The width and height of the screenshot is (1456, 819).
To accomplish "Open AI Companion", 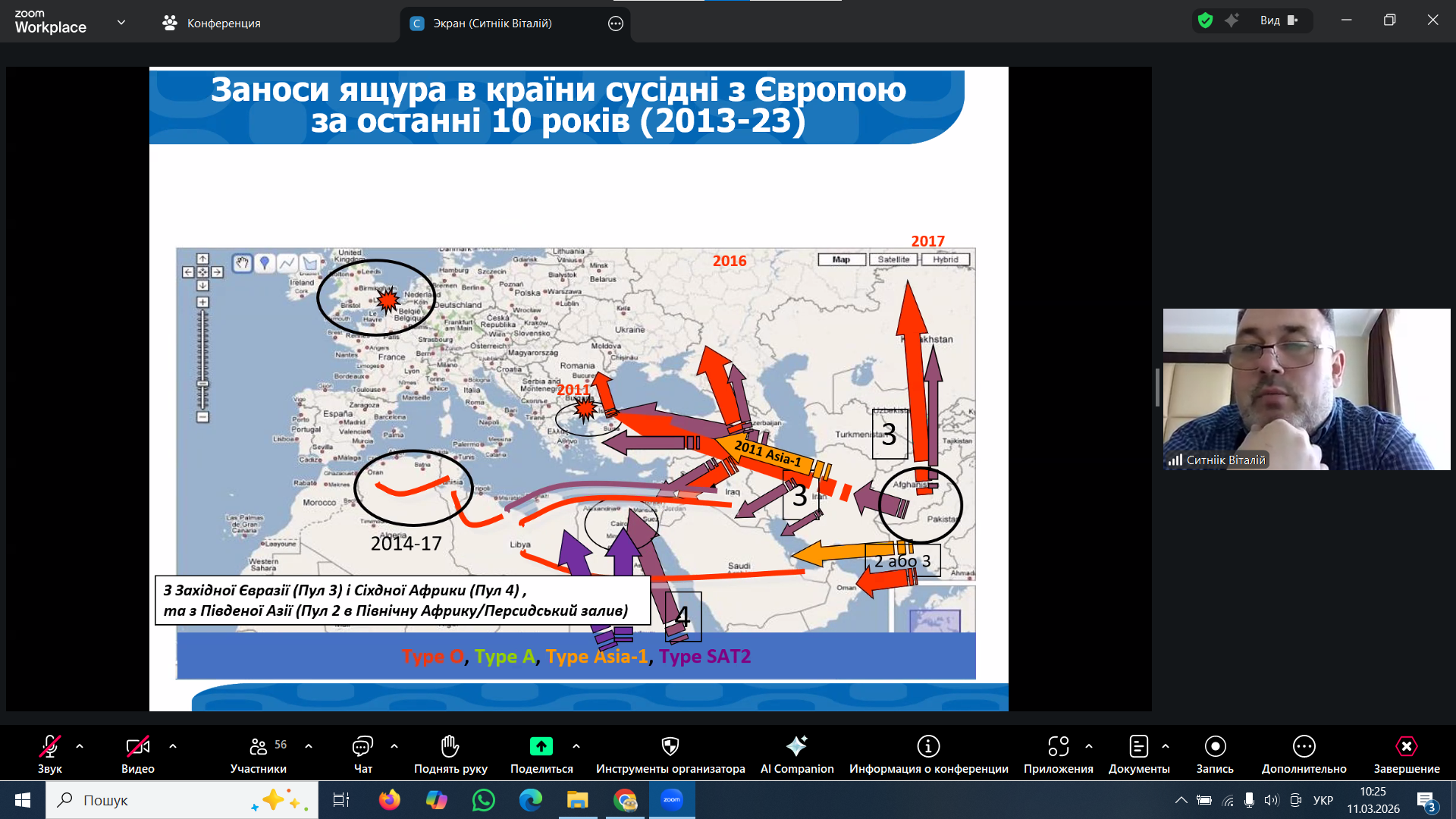I will click(x=796, y=747).
